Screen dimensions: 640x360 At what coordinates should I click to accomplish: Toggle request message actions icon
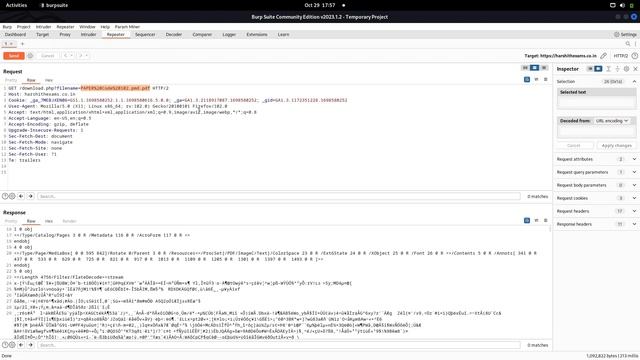(x=527, y=79)
